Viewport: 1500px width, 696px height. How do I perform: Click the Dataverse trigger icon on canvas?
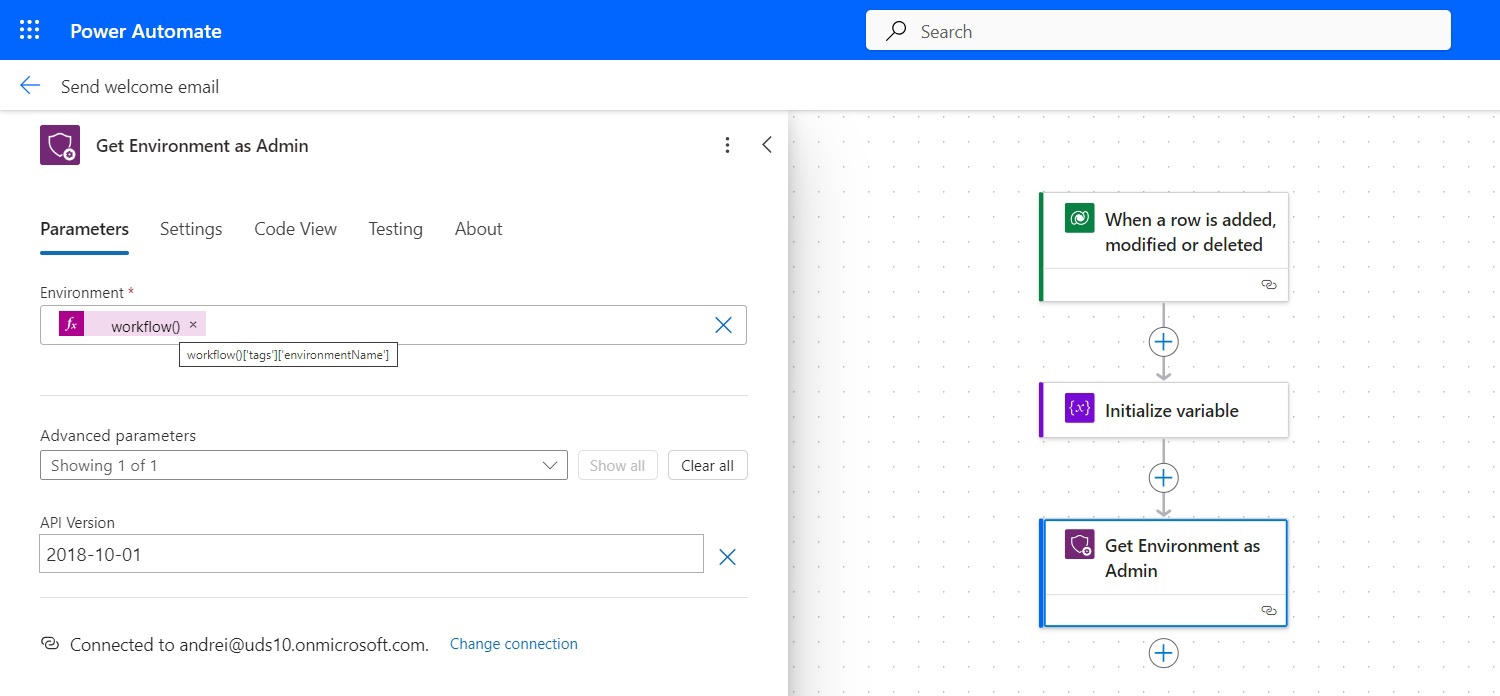[x=1080, y=218]
